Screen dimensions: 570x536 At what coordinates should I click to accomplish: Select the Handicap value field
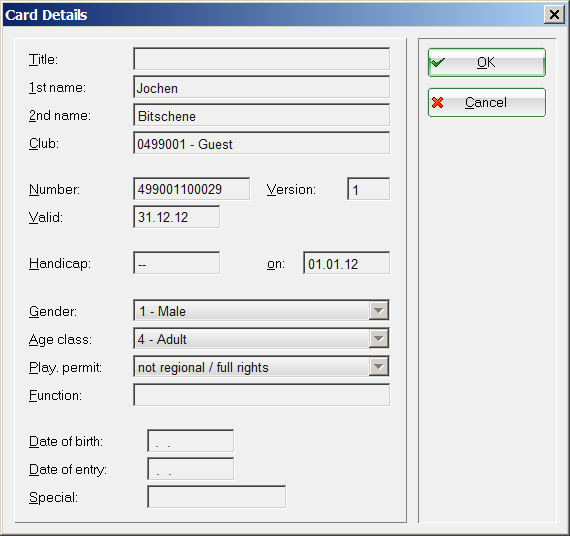click(177, 263)
